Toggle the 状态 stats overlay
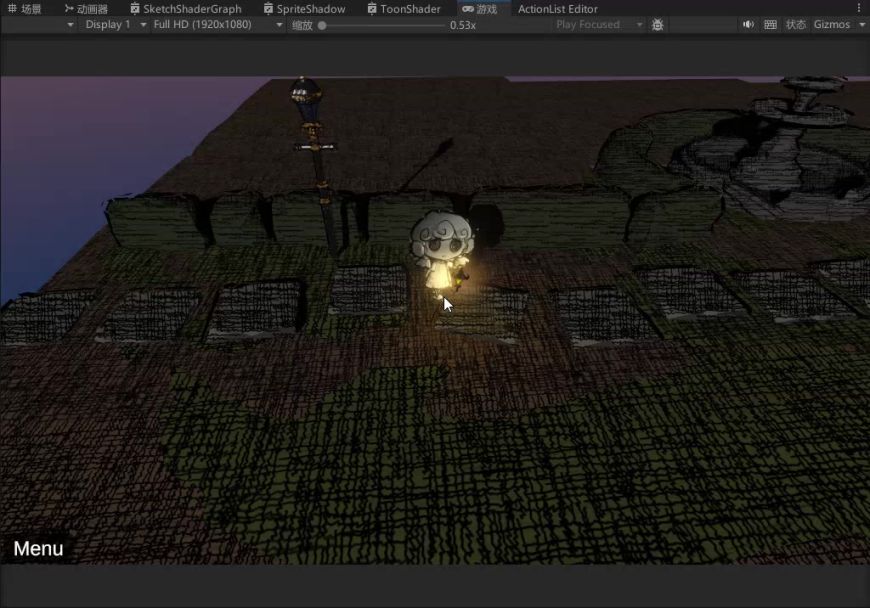The height and width of the screenshot is (608, 870). 795,24
